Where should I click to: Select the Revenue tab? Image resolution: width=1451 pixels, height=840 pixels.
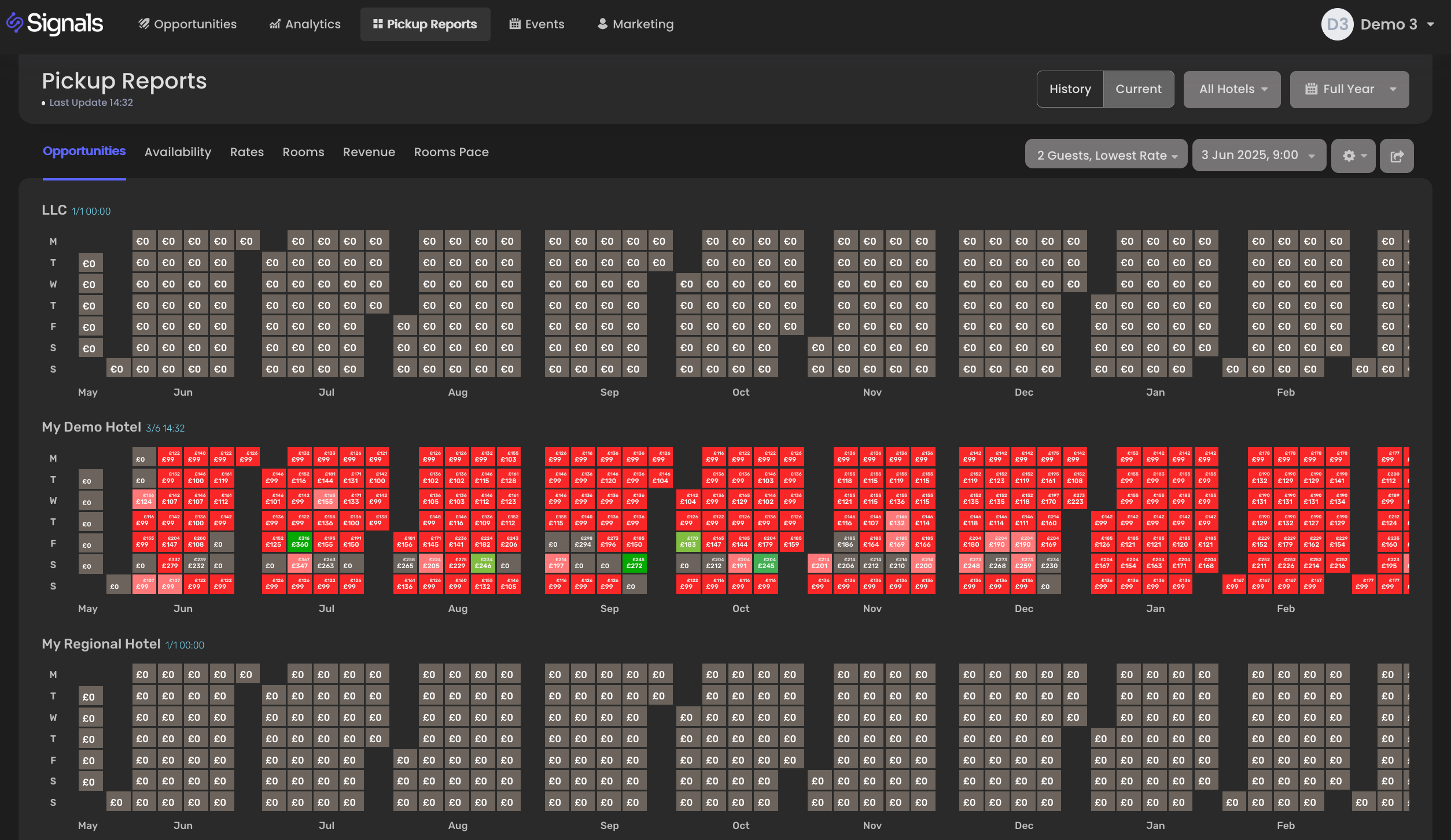tap(369, 152)
